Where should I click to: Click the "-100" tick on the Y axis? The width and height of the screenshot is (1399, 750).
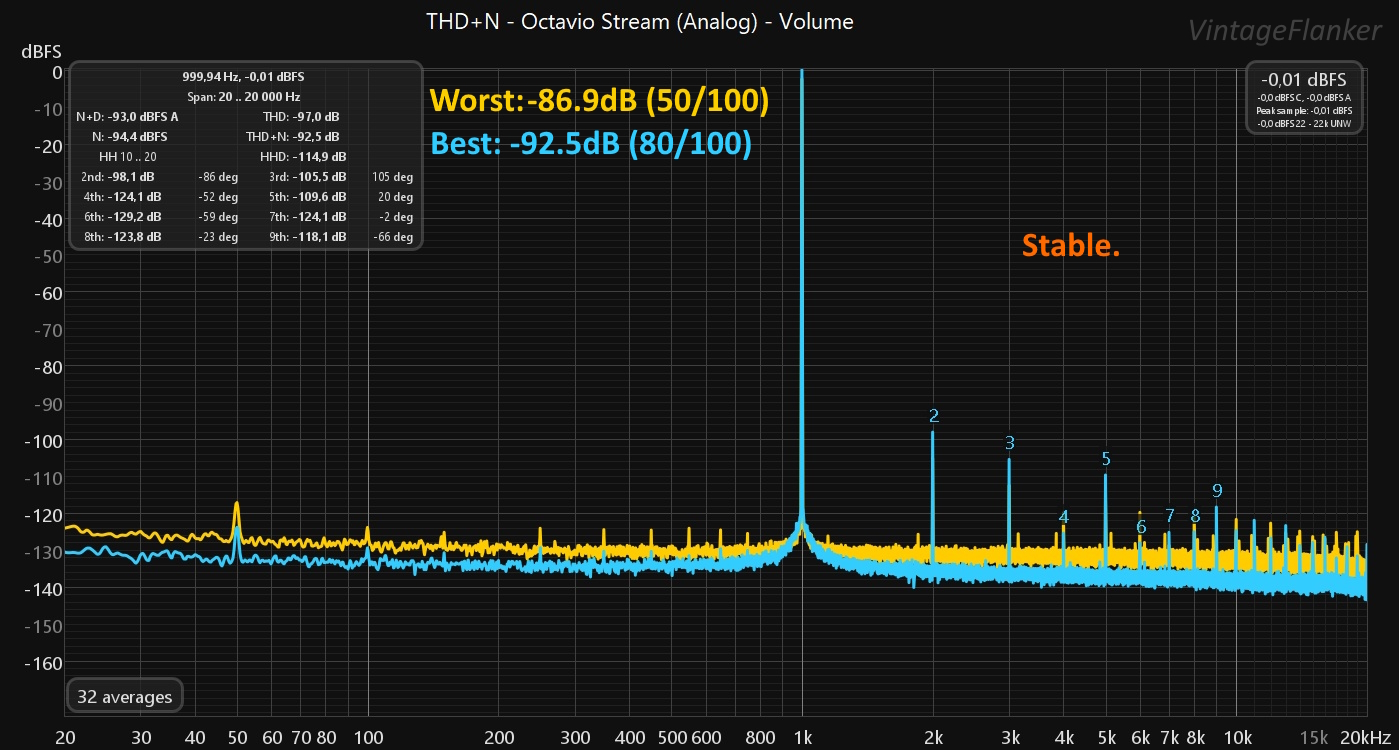[x=43, y=441]
